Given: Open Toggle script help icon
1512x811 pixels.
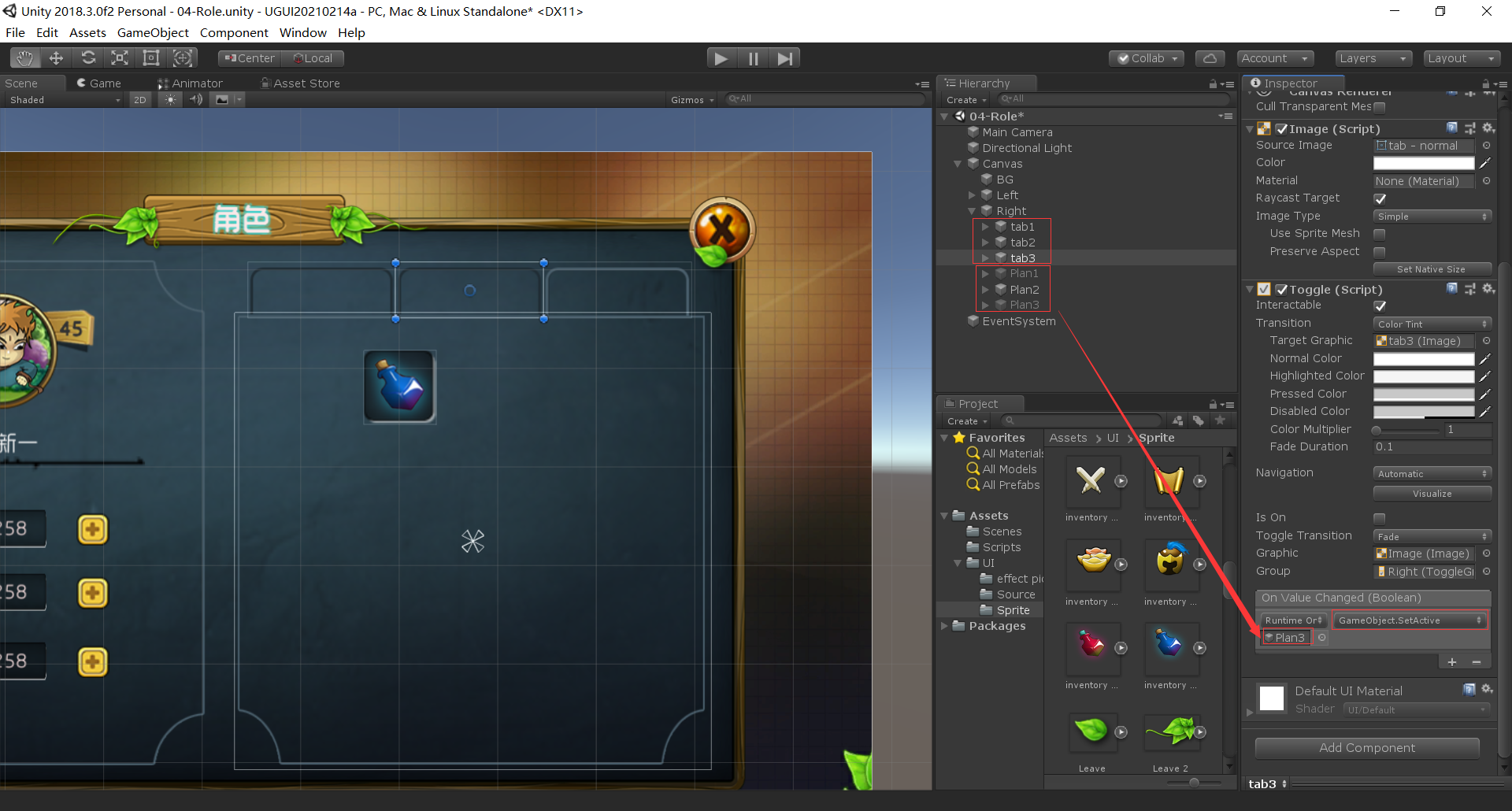Looking at the screenshot, I should (1452, 289).
